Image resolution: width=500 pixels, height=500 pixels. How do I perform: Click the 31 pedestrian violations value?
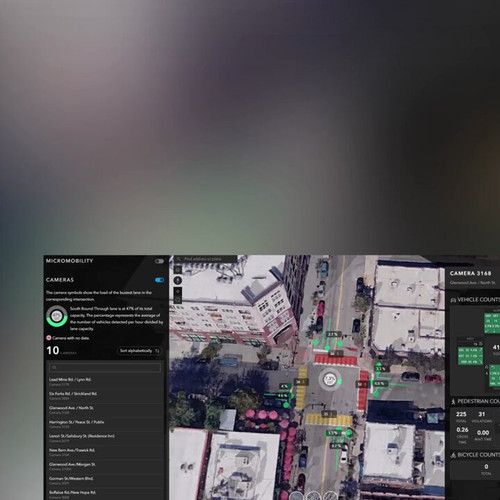pos(482,414)
